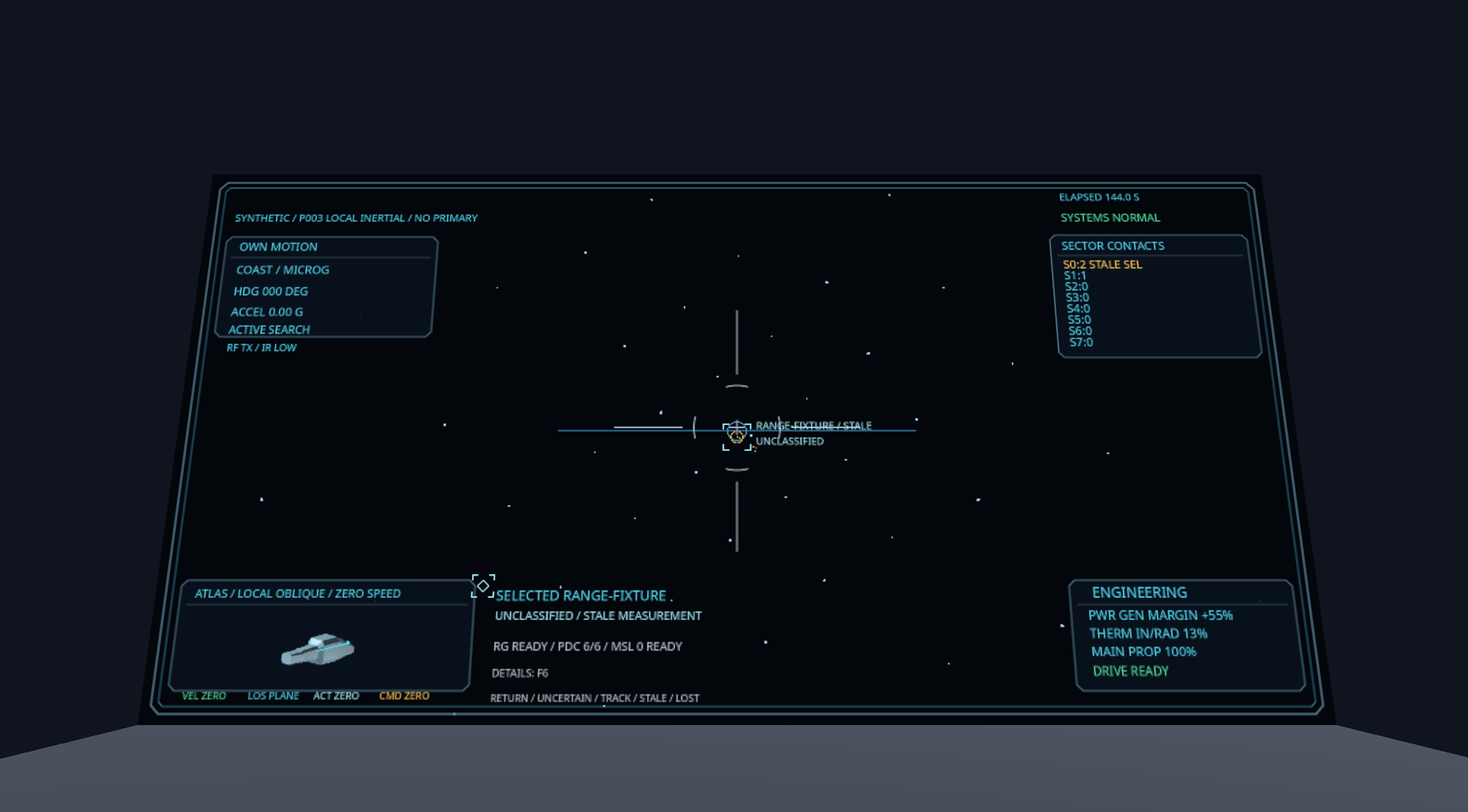The width and height of the screenshot is (1468, 812).
Task: Click RG READY / PDC 6/6 weapons line
Action: coord(587,646)
